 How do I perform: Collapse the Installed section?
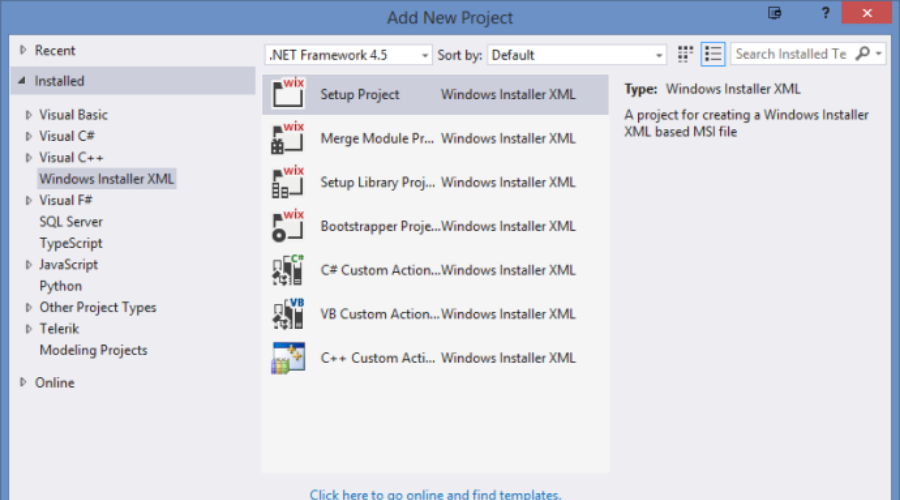pos(22,80)
